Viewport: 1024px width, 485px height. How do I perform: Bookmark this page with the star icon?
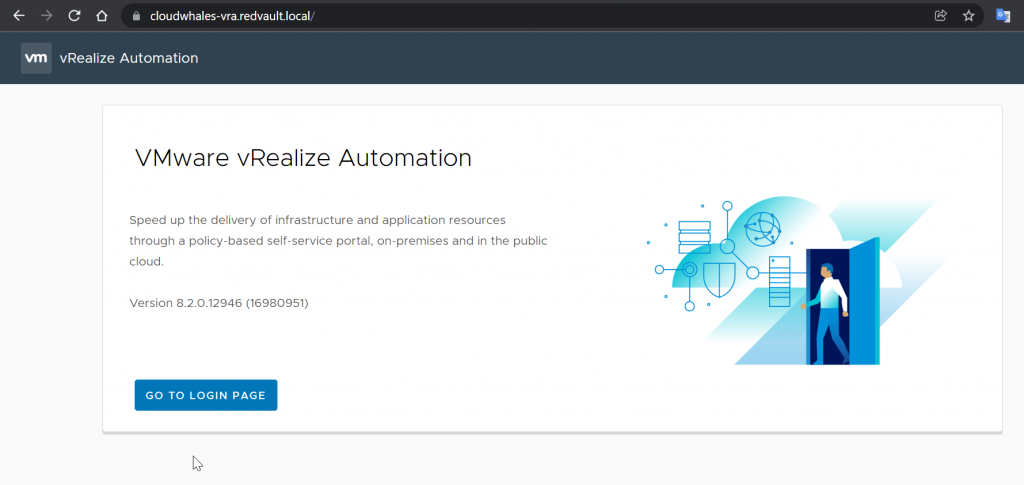pyautogui.click(x=968, y=16)
